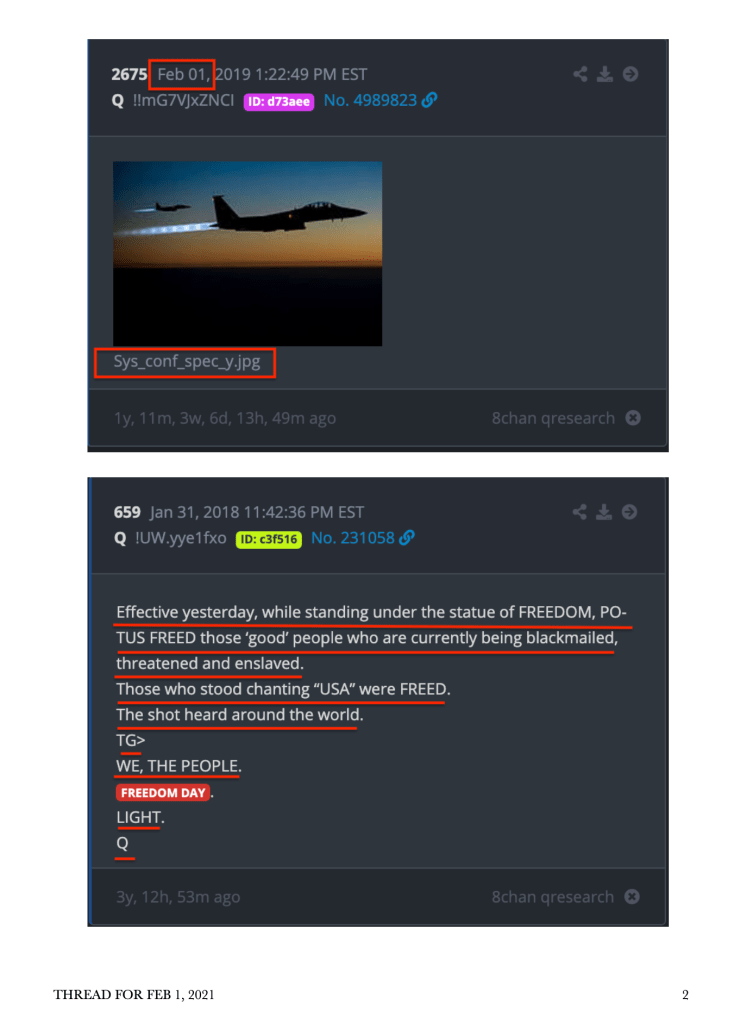
Task: Open the fighter jet image thumbnail
Action: tap(247, 253)
